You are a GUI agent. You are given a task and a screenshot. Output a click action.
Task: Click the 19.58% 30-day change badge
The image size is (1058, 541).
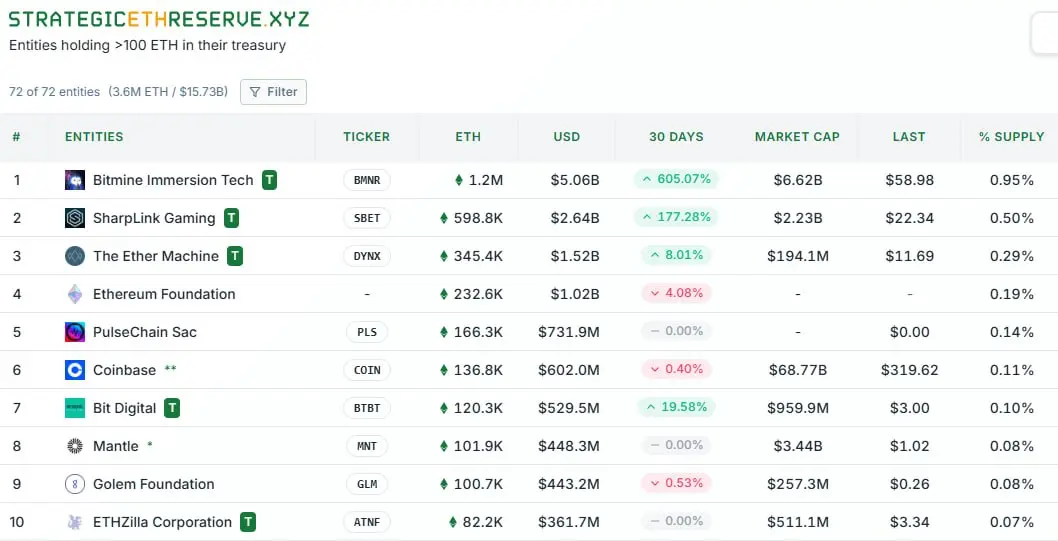(x=676, y=407)
